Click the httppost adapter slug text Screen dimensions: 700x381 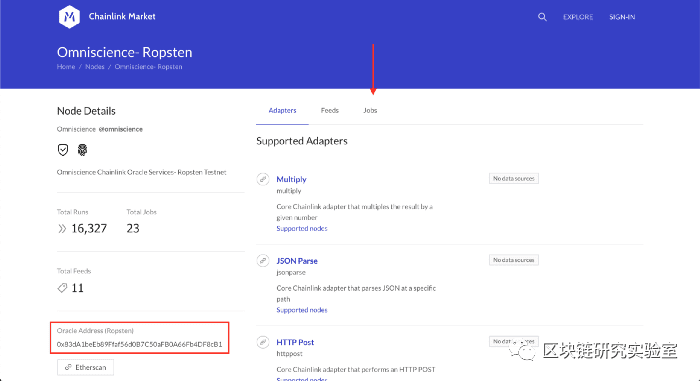[x=289, y=354]
